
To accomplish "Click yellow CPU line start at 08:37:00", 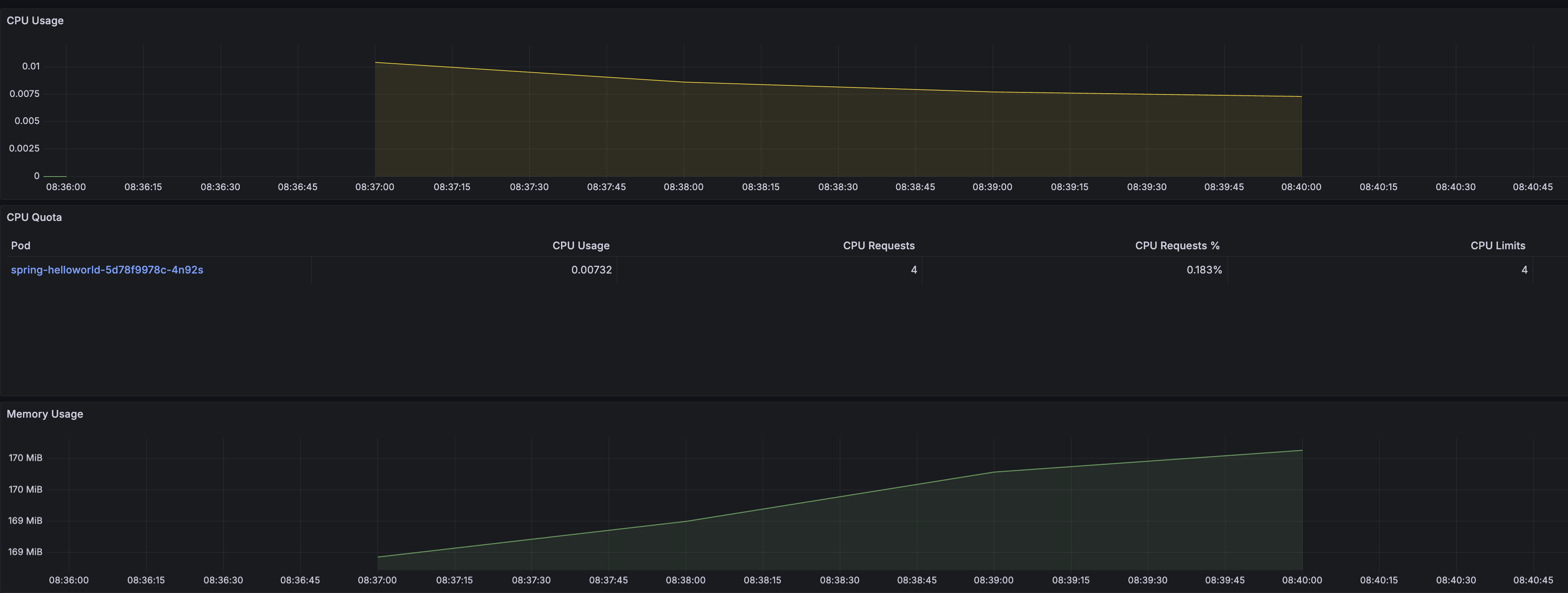I will click(x=375, y=62).
